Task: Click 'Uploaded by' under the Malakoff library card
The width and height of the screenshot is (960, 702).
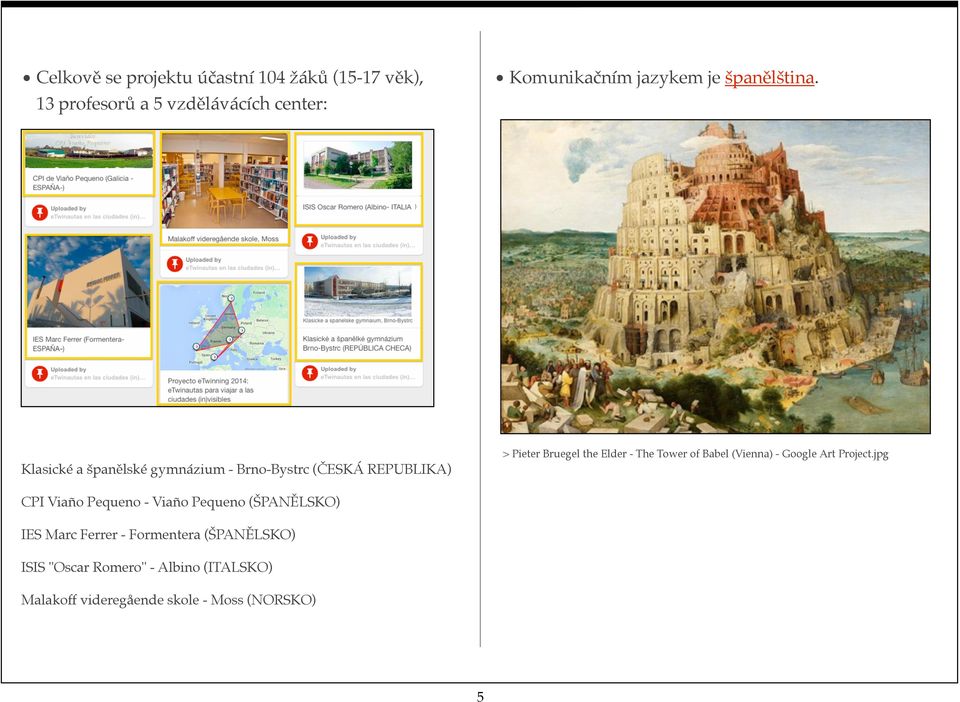Action: click(x=203, y=260)
